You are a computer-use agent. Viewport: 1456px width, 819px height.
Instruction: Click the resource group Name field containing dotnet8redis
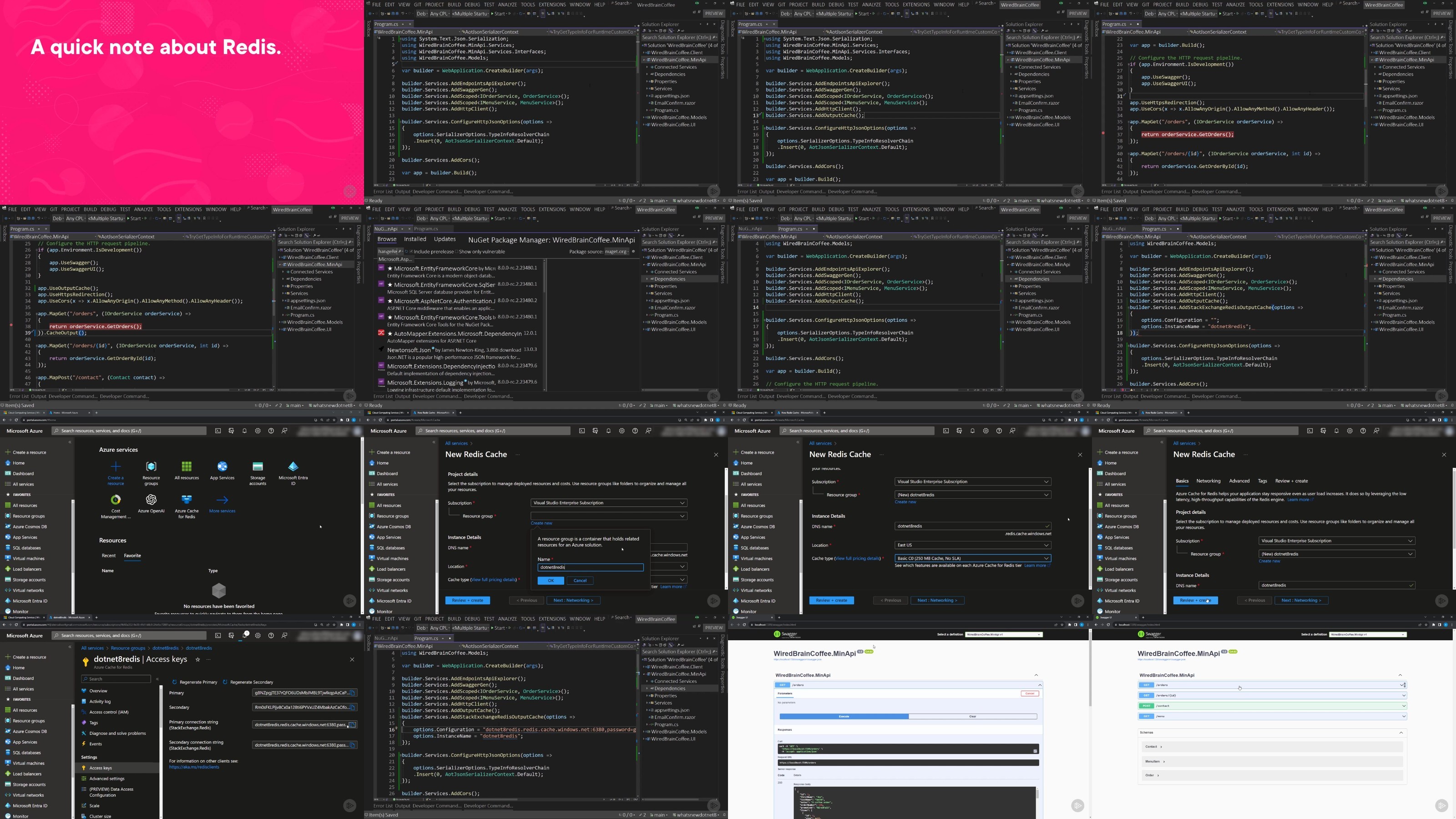pos(590,567)
